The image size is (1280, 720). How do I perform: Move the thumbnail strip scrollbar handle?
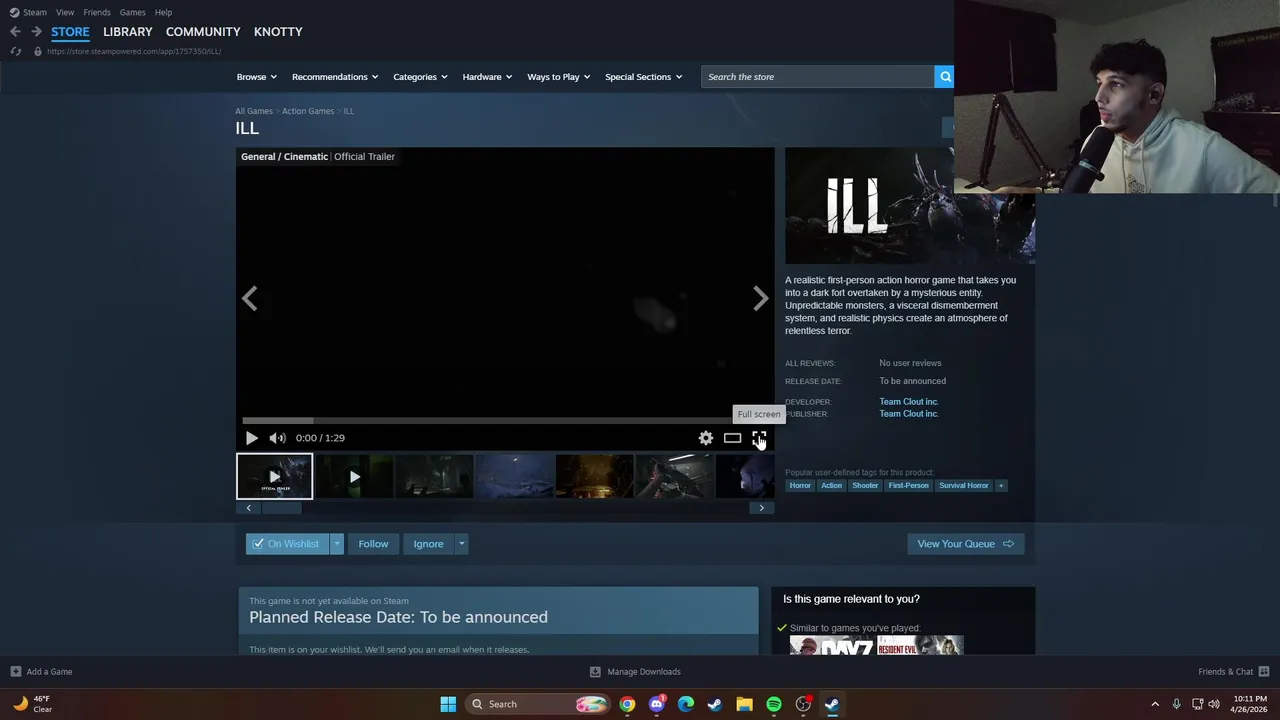(x=282, y=508)
